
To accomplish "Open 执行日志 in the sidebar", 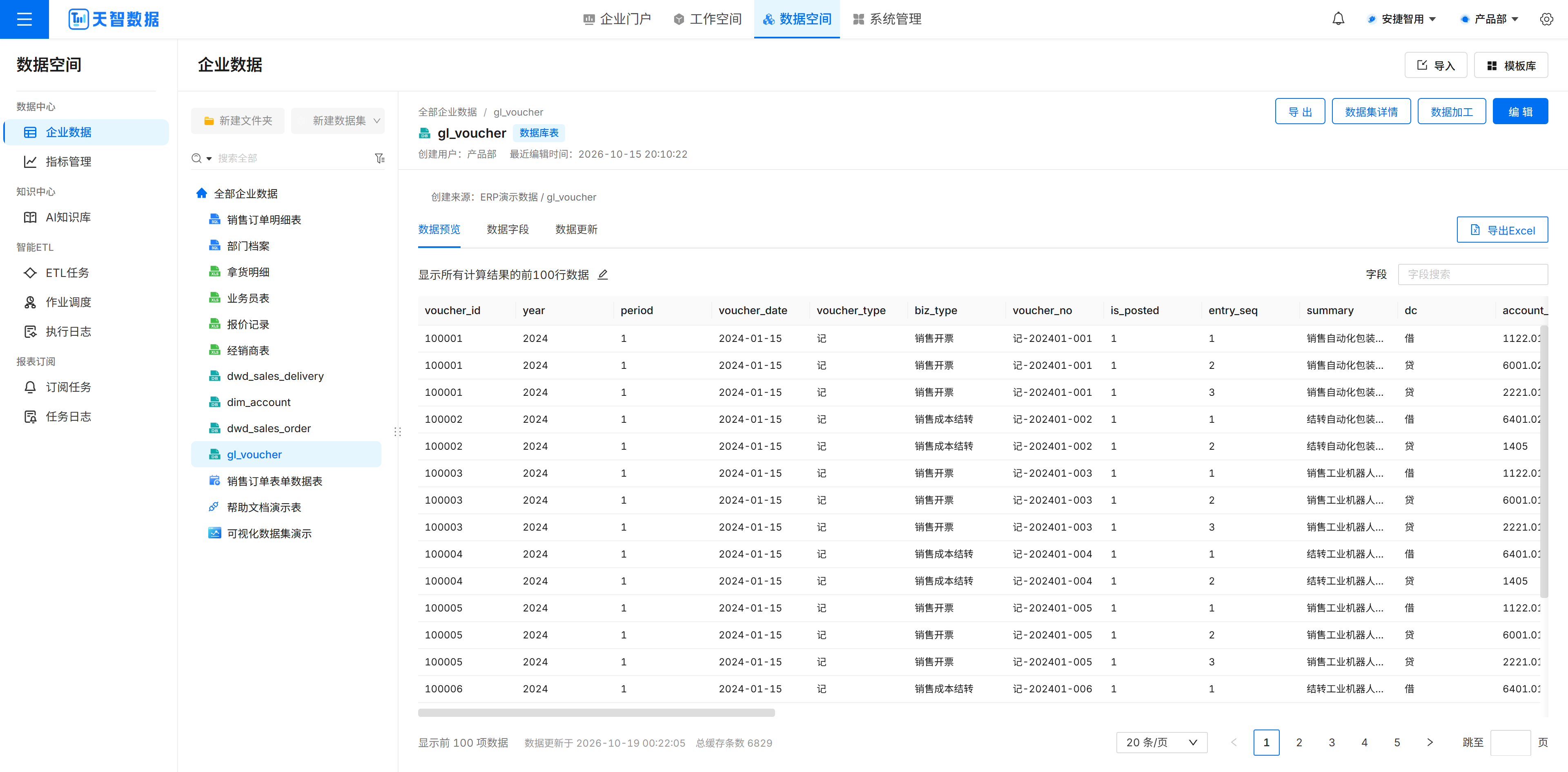I will (86, 331).
